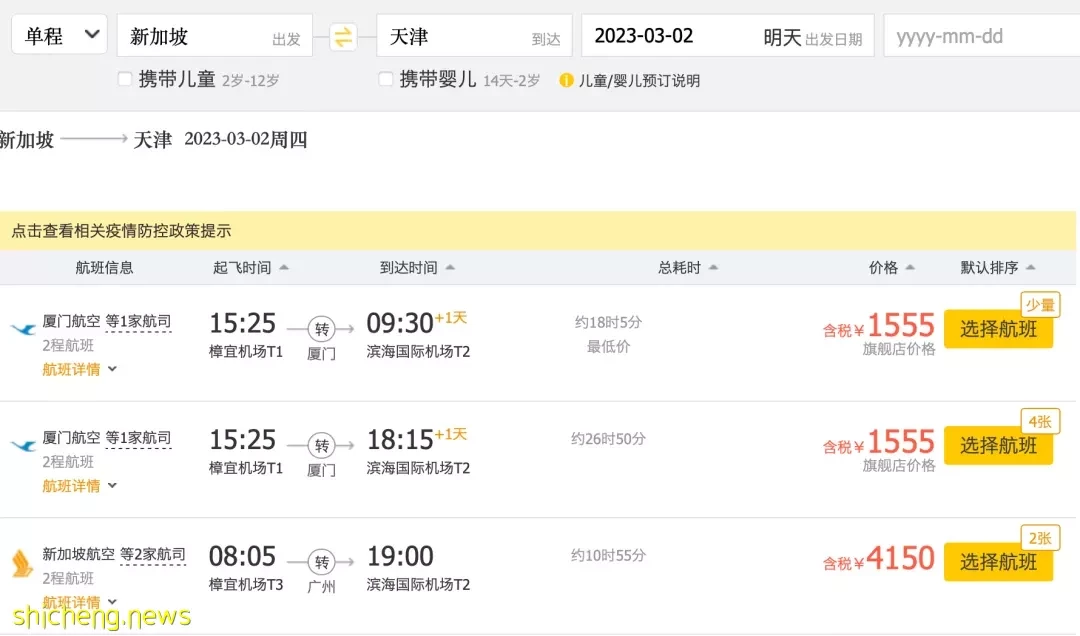Viewport: 1080px width, 636px height.
Task: Click the child/infant booking info icon
Action: 566,81
